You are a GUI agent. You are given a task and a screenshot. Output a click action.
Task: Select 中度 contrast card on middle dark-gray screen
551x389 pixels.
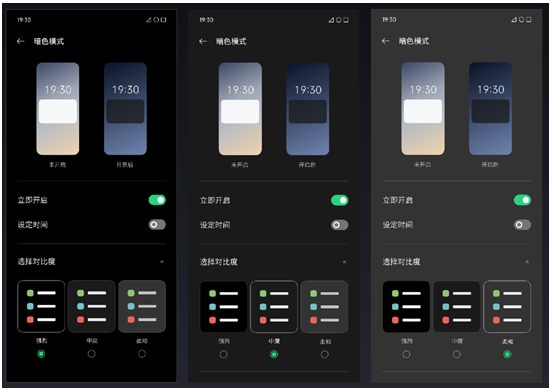pos(274,306)
